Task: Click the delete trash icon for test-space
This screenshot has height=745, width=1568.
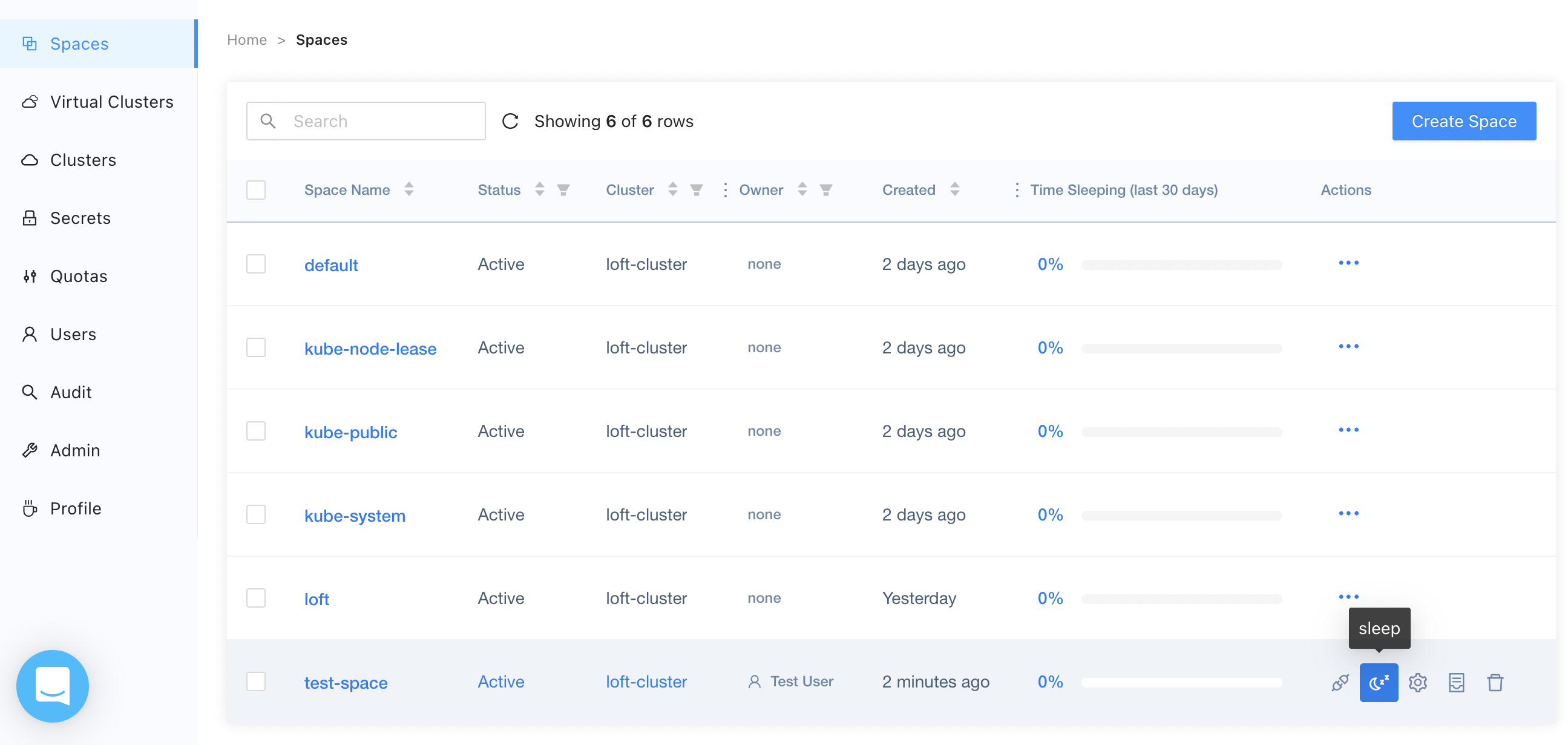Action: [1494, 681]
